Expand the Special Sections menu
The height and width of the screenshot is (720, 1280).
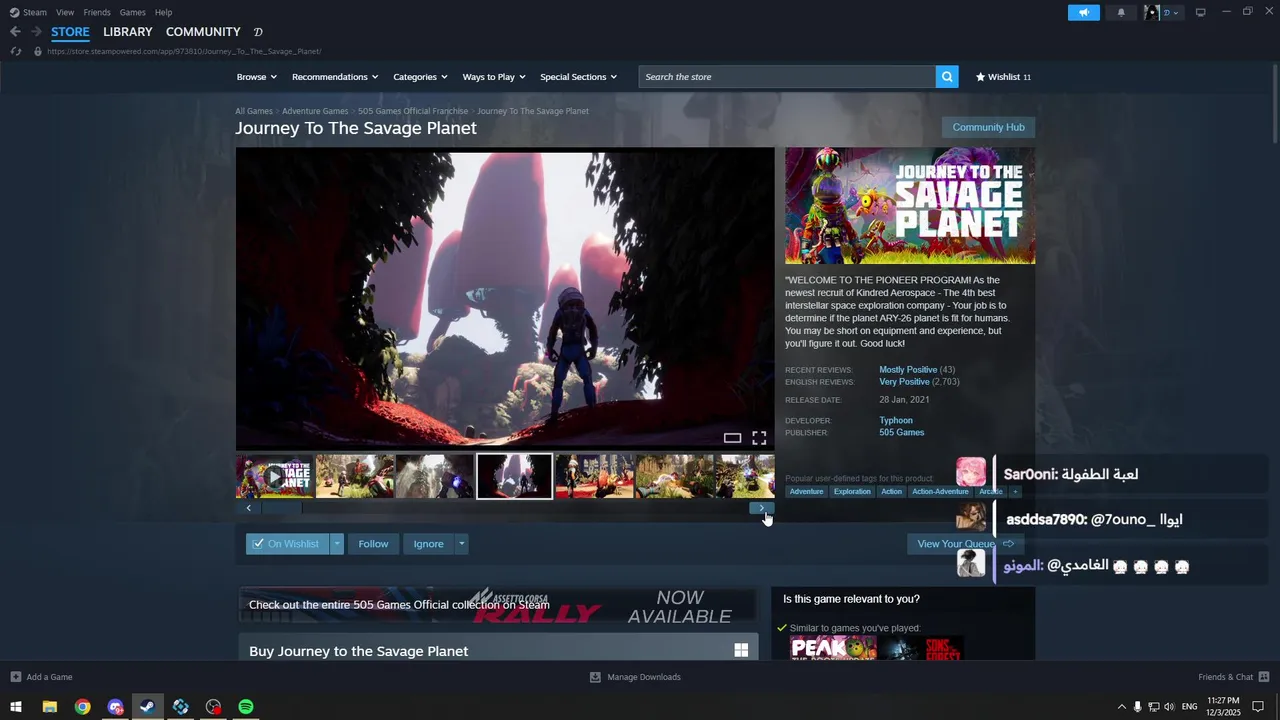[x=578, y=77]
